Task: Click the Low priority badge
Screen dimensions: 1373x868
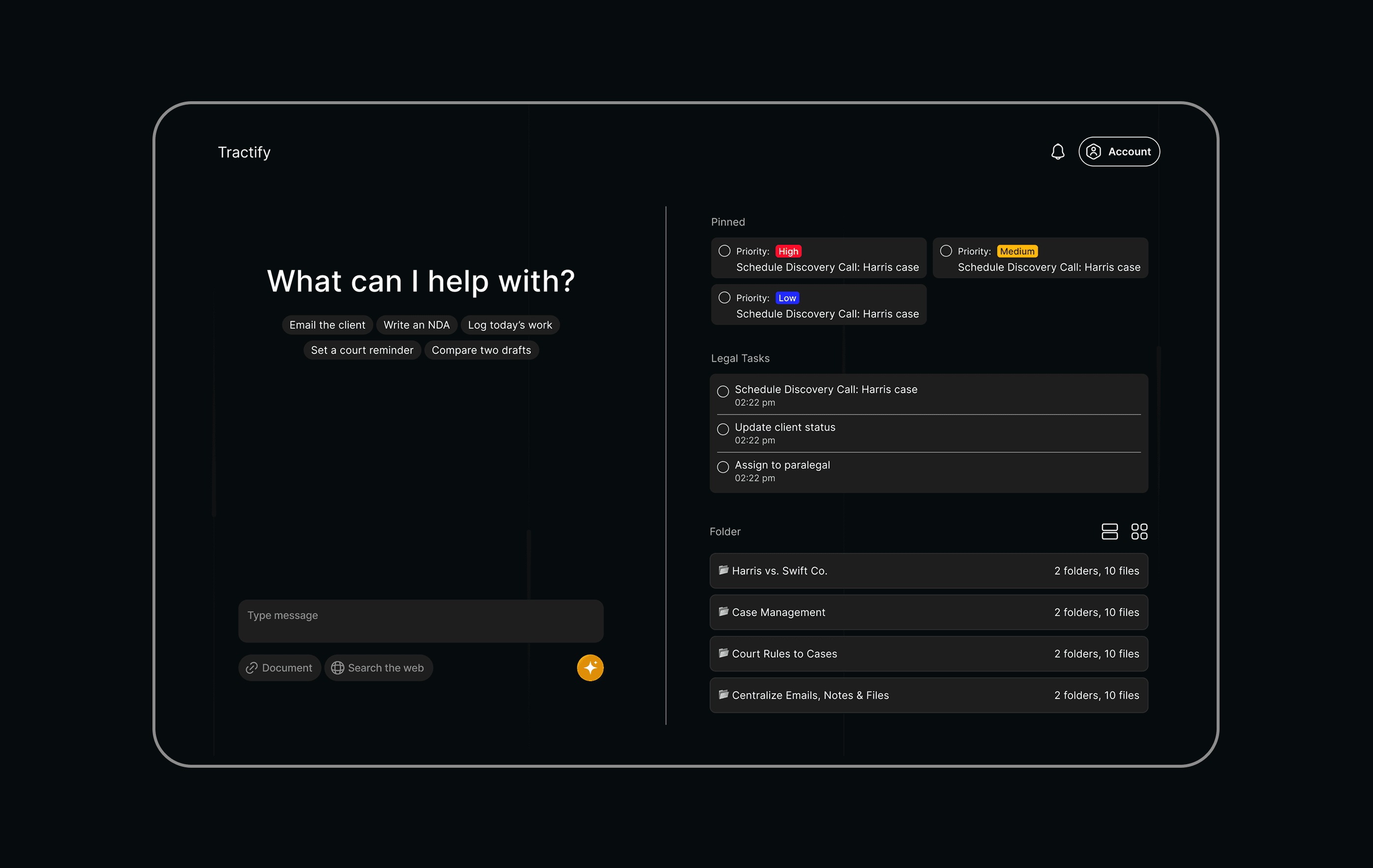Action: tap(787, 297)
